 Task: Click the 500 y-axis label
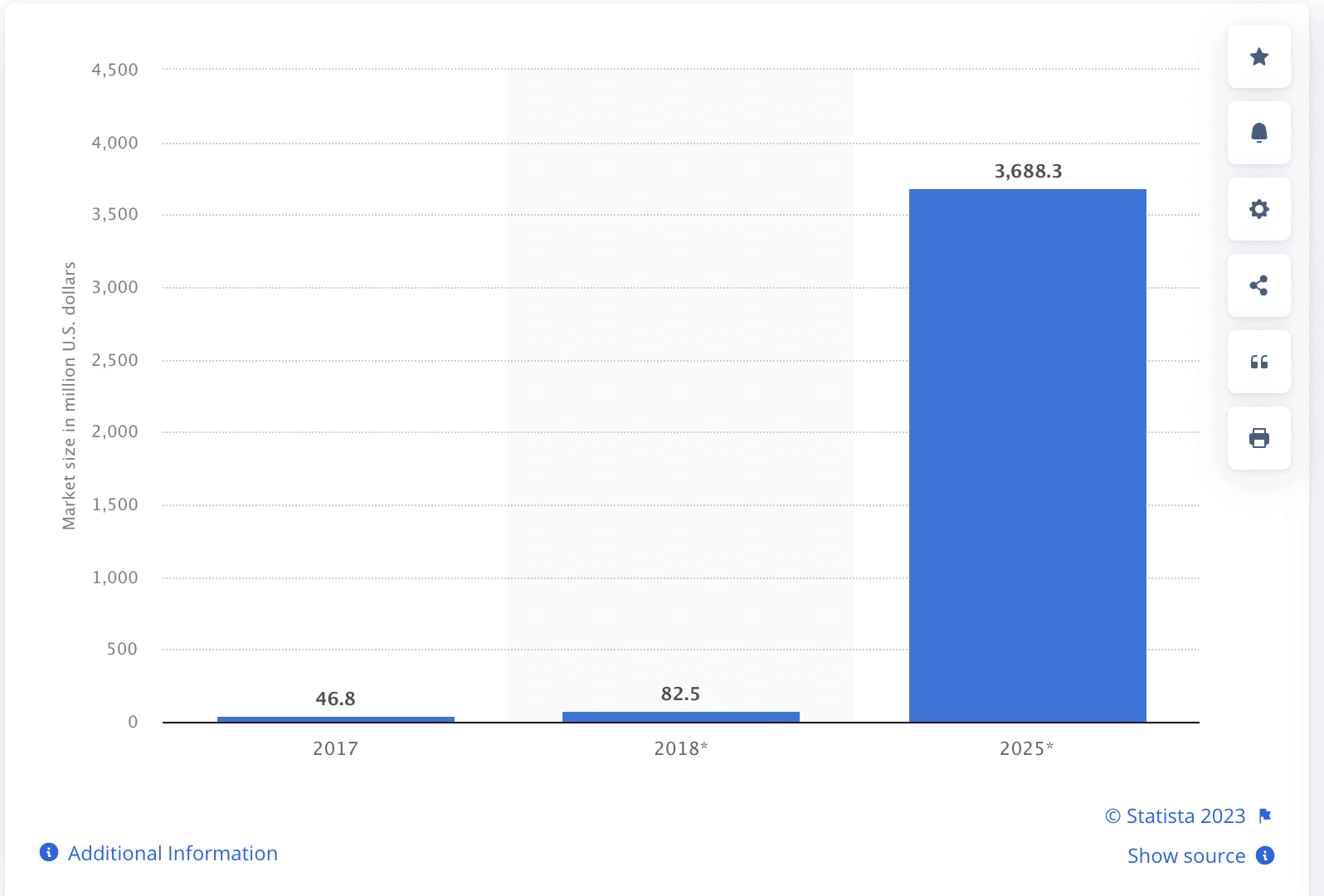click(122, 649)
